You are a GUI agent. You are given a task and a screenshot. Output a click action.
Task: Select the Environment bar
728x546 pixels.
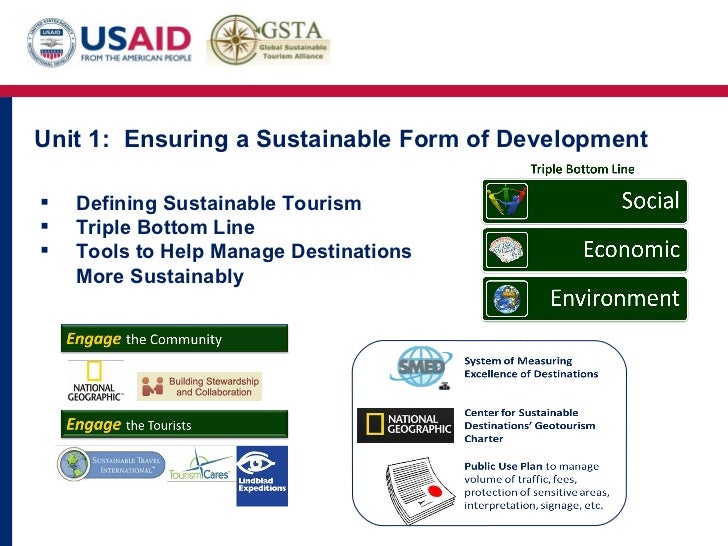pyautogui.click(x=585, y=299)
